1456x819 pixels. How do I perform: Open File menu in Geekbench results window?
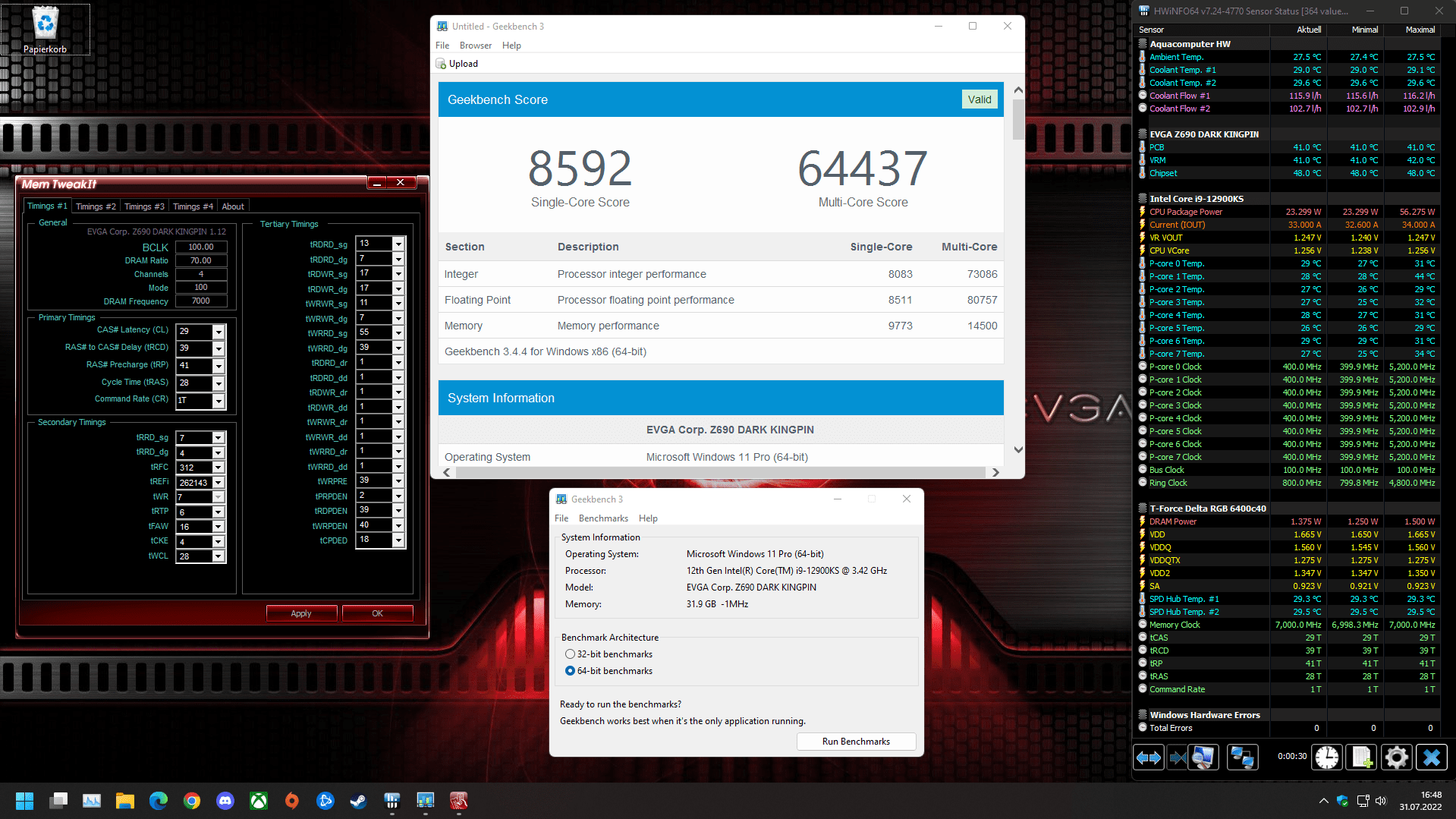tap(442, 46)
